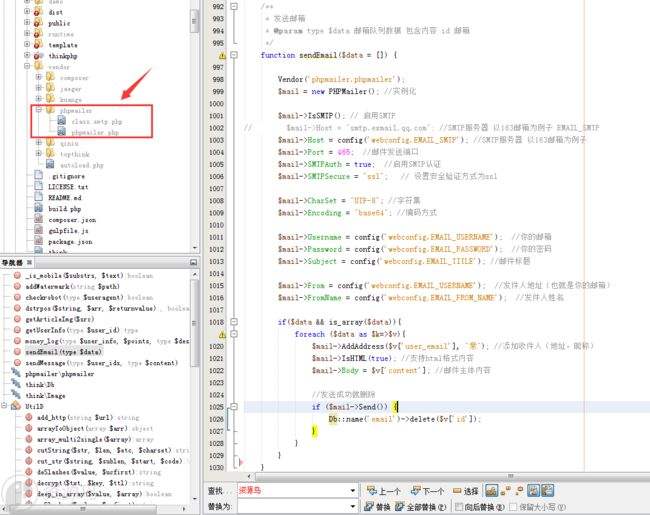Screen dimensions: 650x515
Task: Expand the template folder node
Action: (x=27, y=44)
